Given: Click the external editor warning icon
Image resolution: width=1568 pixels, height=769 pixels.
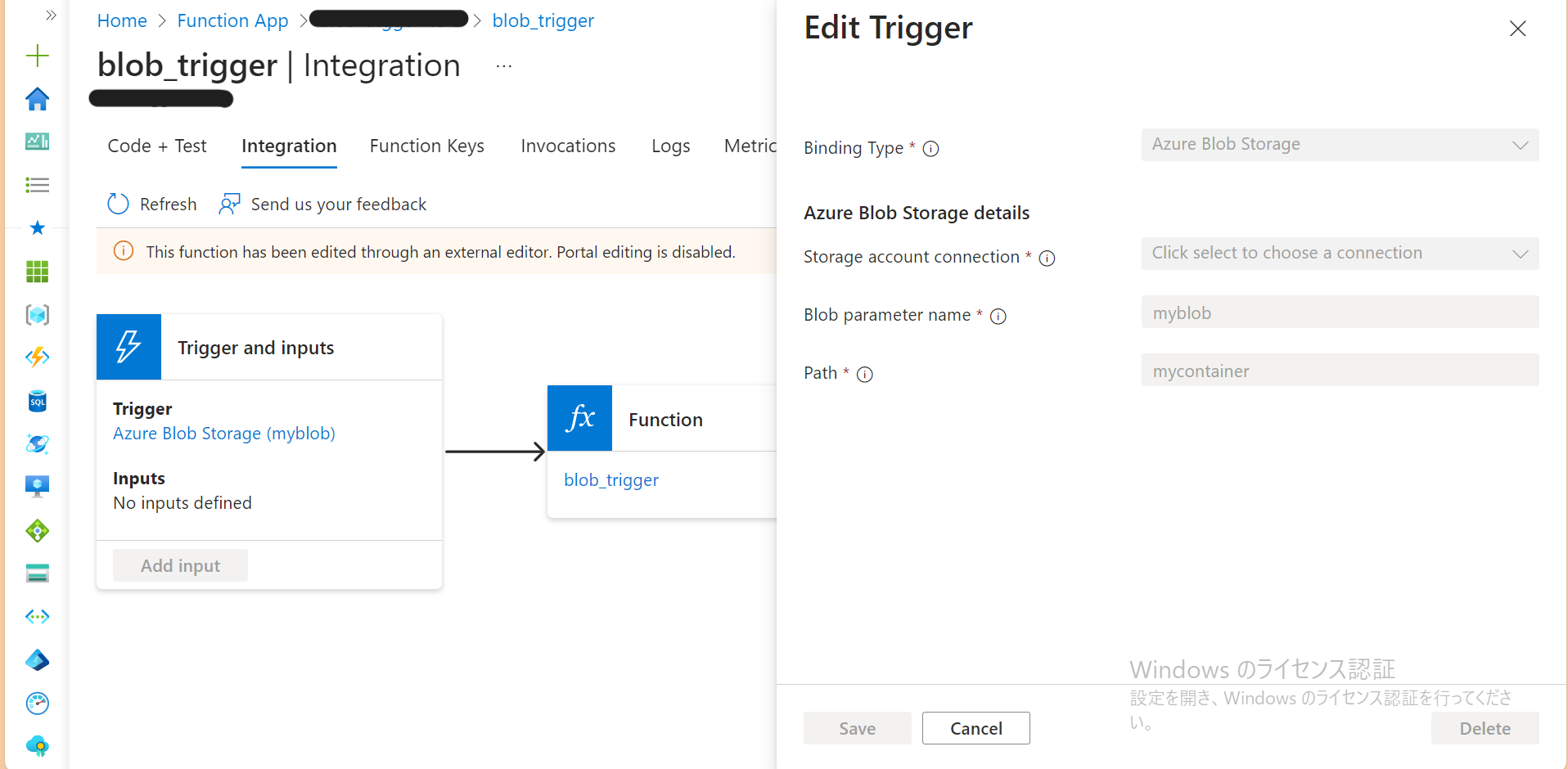Looking at the screenshot, I should [124, 251].
